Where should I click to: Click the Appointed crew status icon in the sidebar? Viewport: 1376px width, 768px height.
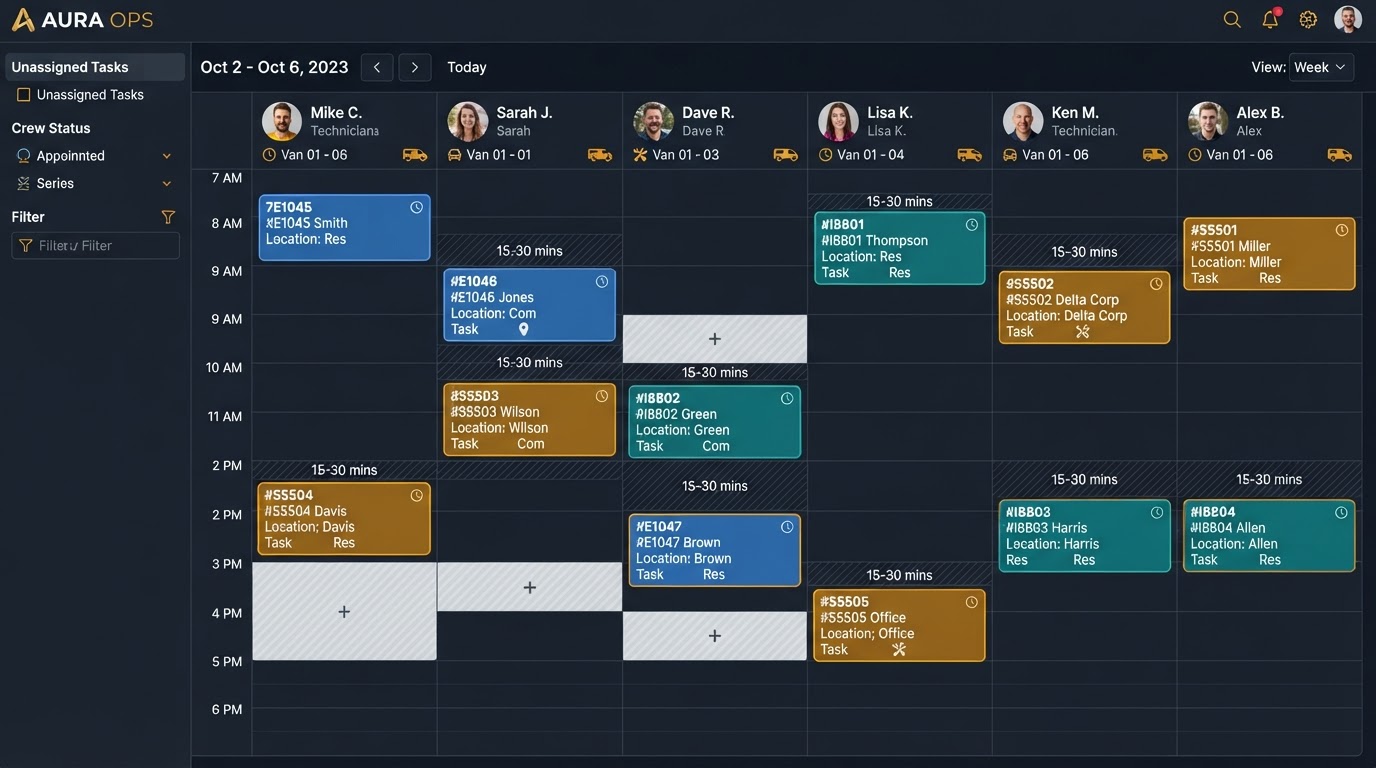(24, 156)
